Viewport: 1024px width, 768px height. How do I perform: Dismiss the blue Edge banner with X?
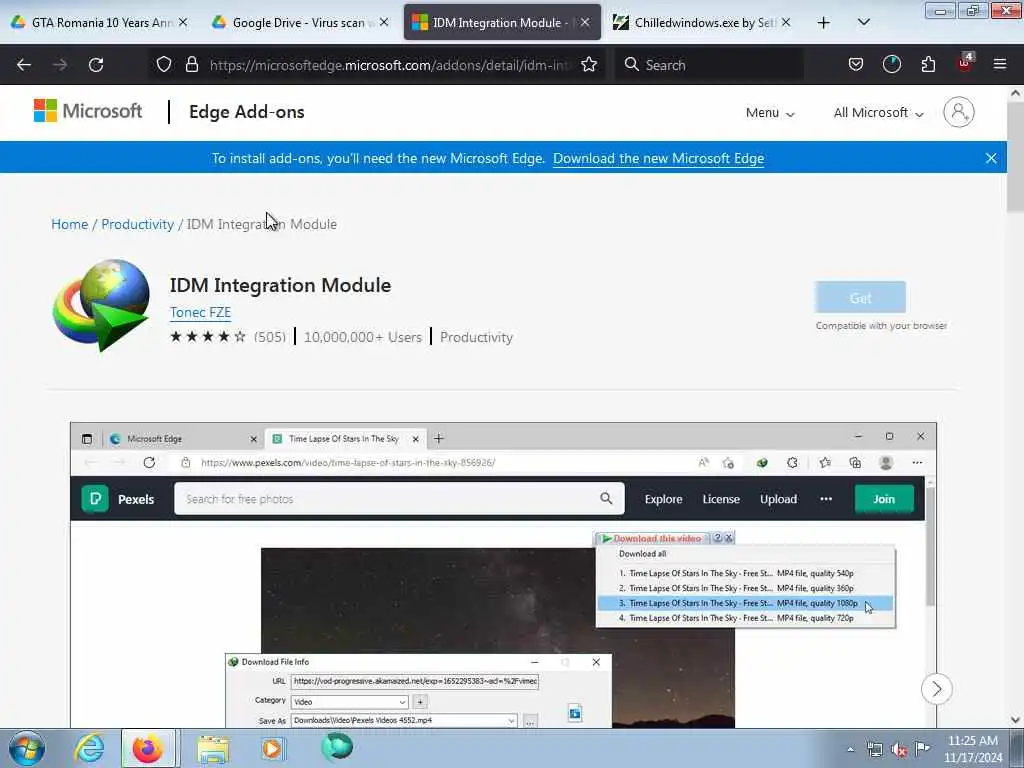991,158
